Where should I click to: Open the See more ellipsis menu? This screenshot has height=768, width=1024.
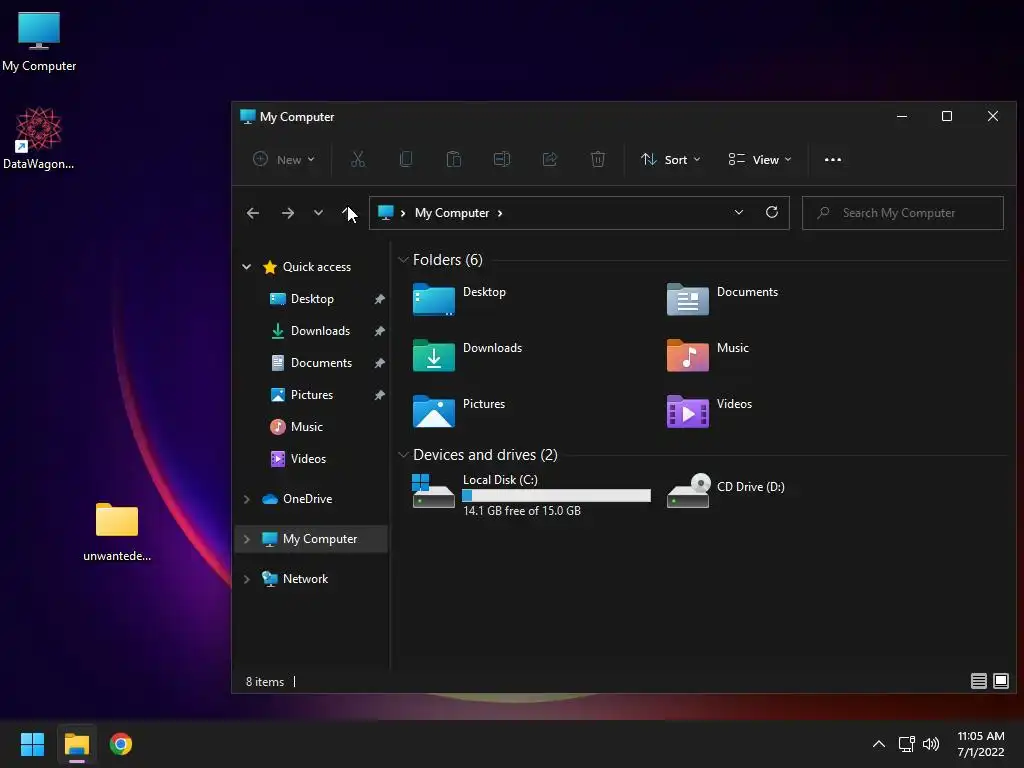(x=833, y=159)
